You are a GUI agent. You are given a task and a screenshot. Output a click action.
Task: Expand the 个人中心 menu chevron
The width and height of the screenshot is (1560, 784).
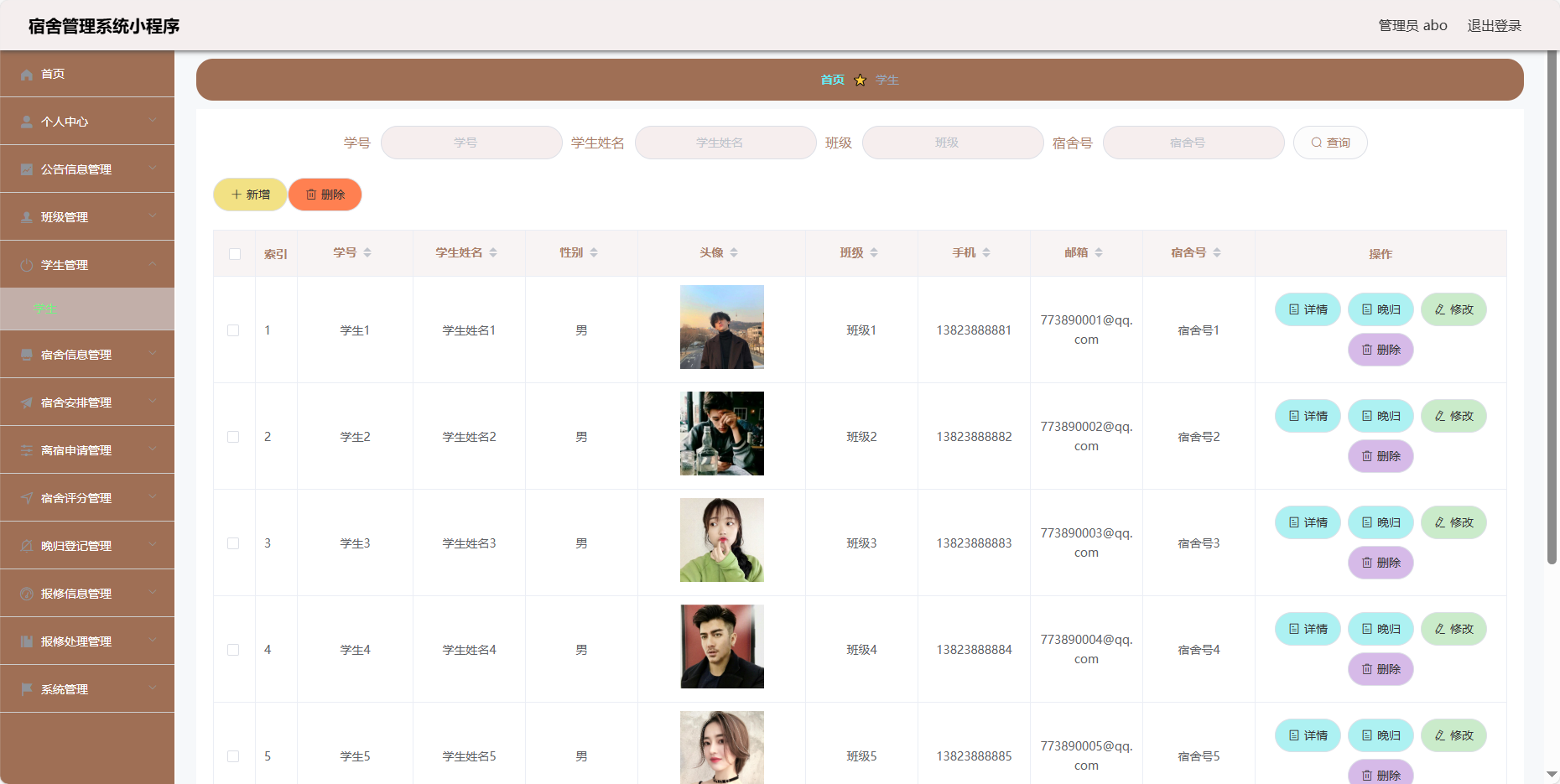[x=153, y=121]
